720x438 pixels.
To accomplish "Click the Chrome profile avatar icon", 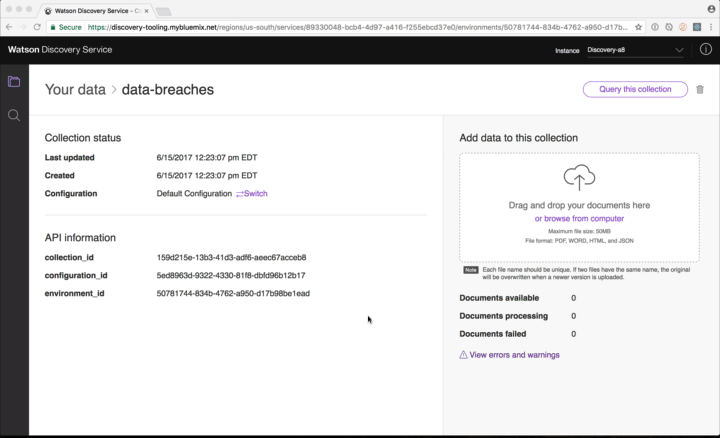I will pos(711,9).
